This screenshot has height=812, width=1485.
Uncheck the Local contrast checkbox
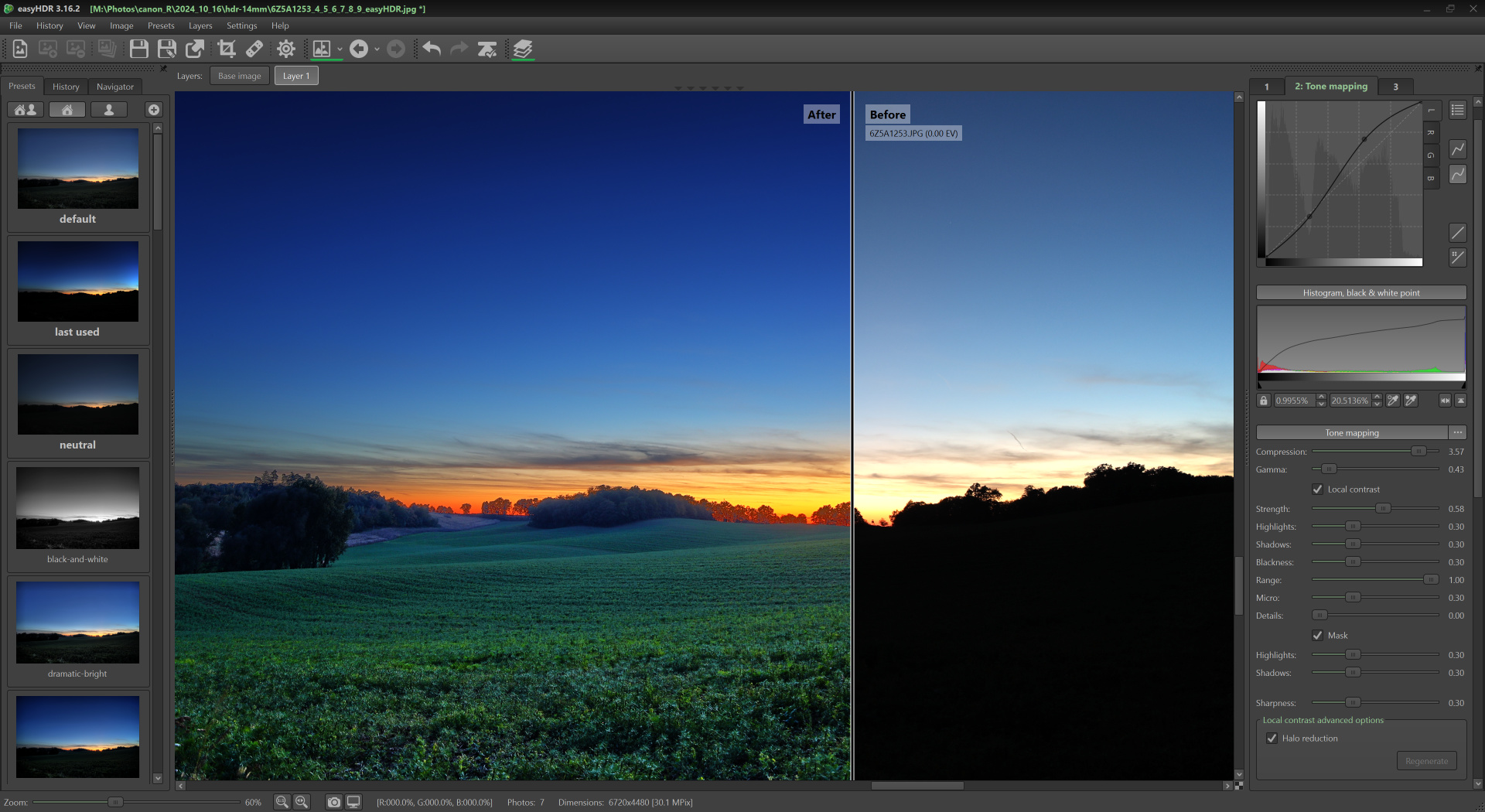point(1318,489)
